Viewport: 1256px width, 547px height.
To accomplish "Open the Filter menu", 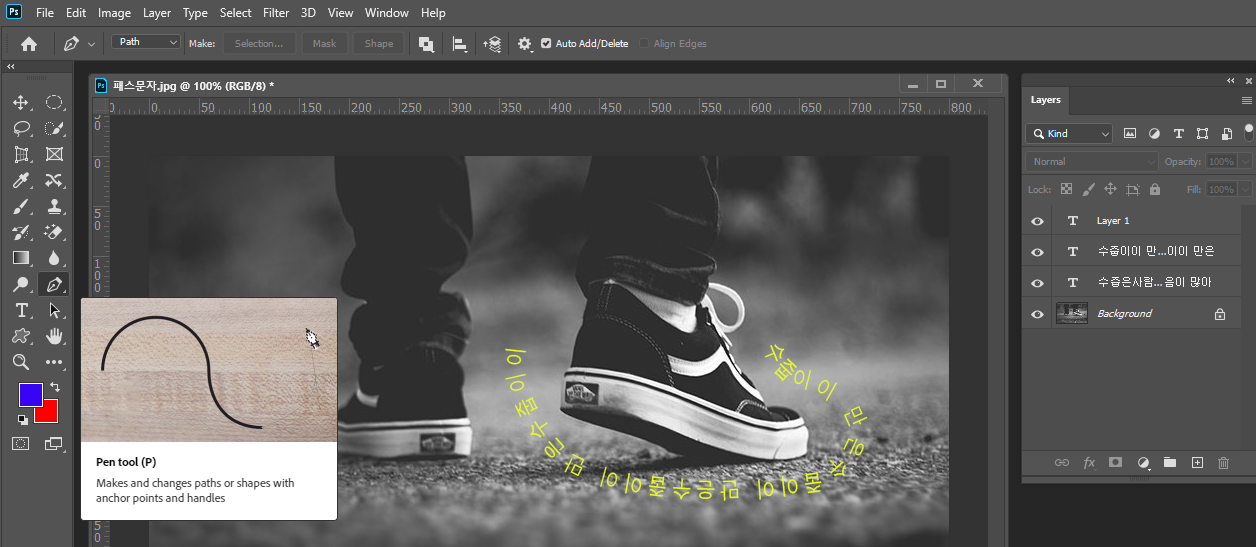I will pos(276,13).
